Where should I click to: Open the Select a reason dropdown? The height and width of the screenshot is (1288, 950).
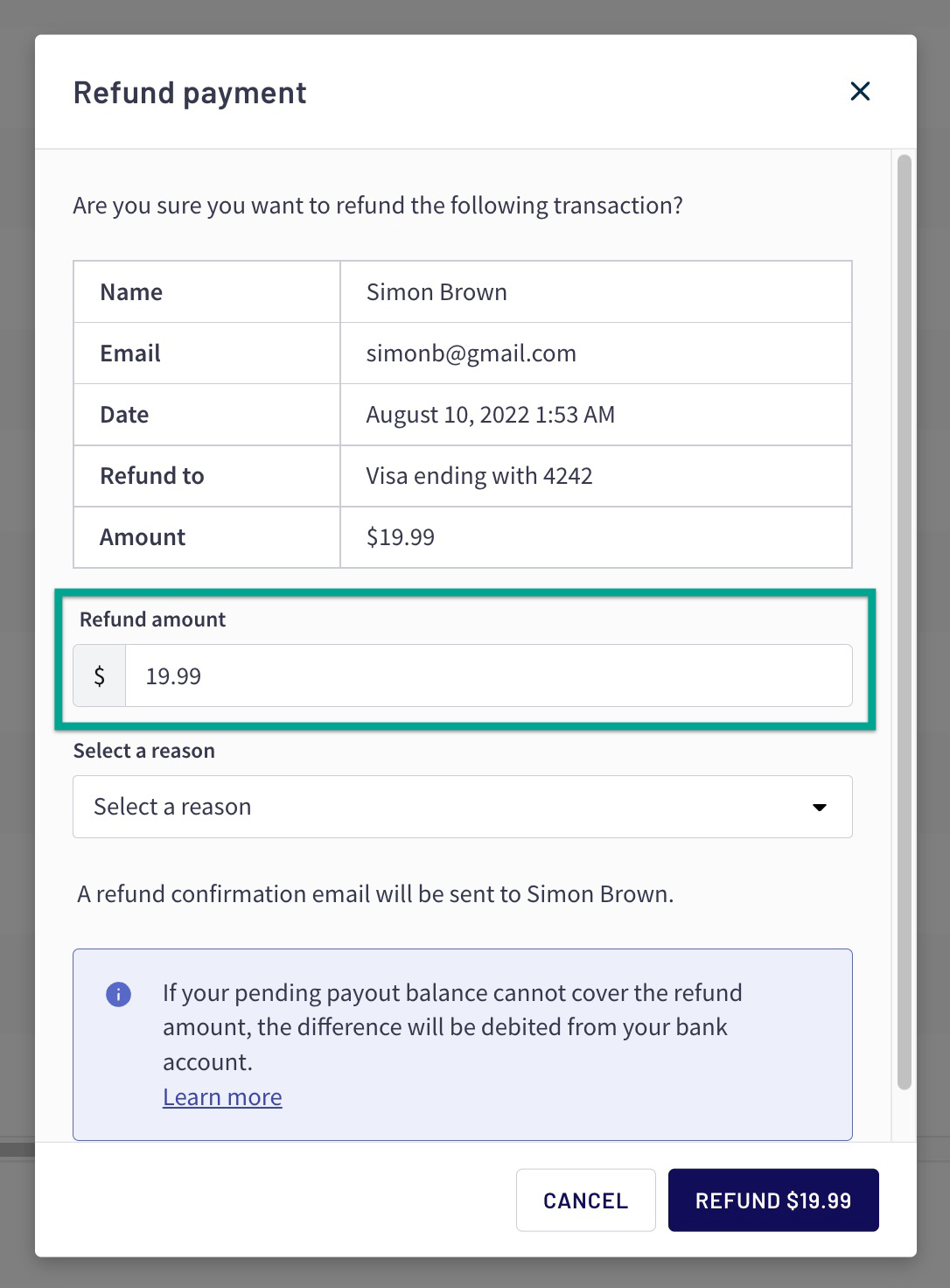(x=462, y=807)
